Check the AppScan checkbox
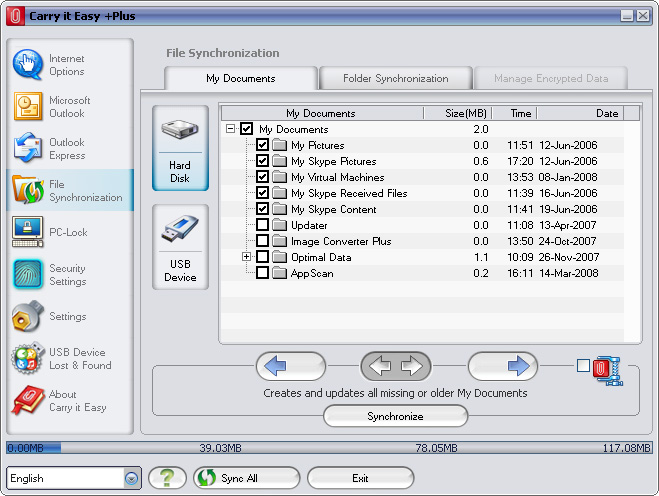 pos(262,272)
